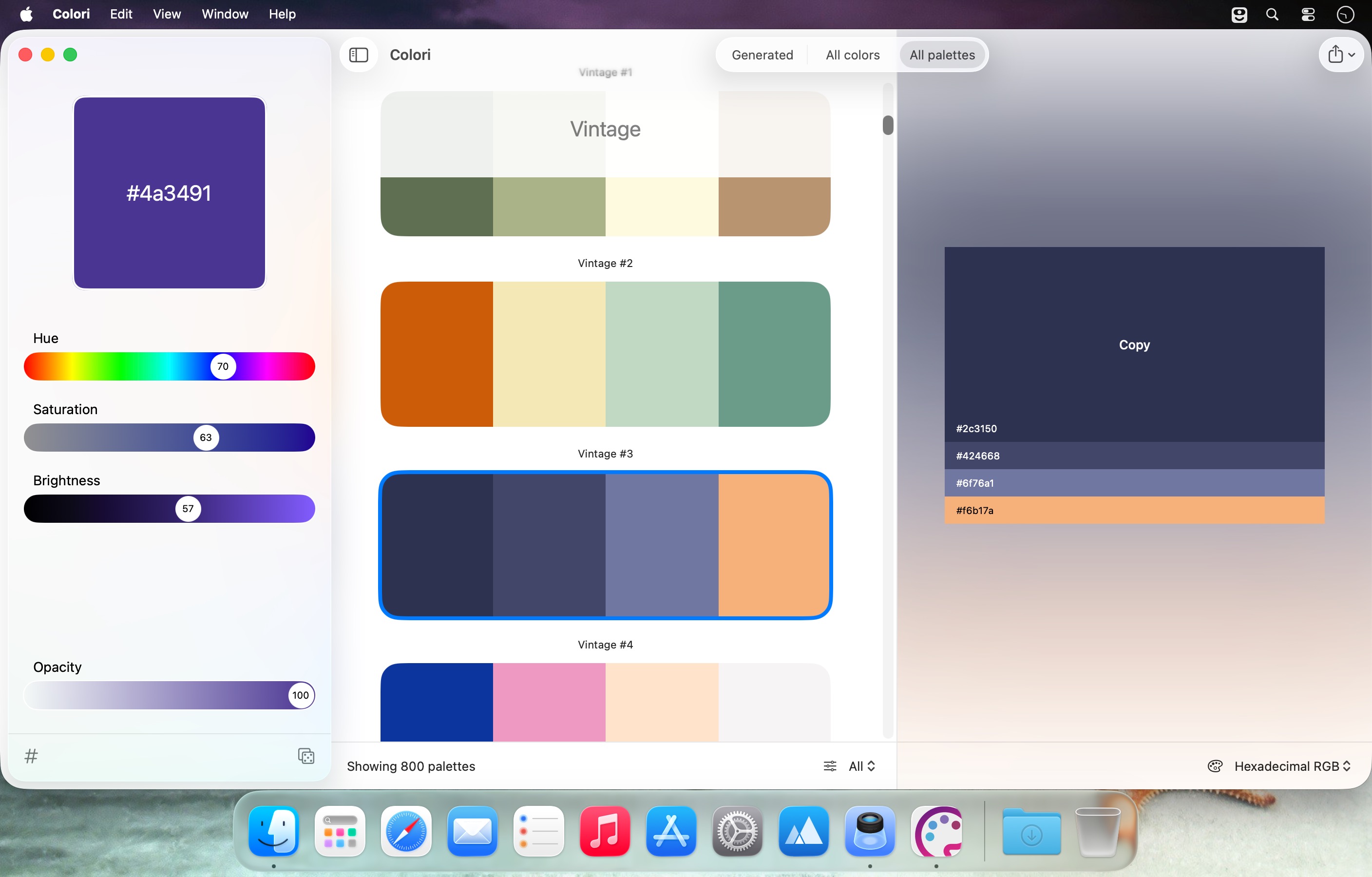Expand the All palette filter dropdown
This screenshot has width=1372, height=877.
pyautogui.click(x=861, y=766)
